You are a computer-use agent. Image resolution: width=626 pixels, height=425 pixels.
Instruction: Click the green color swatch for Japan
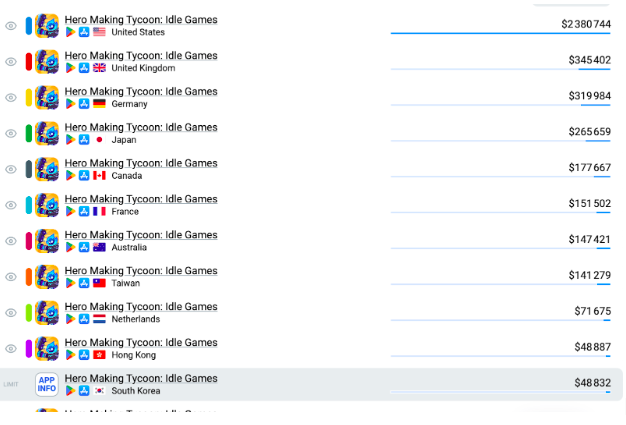click(29, 133)
